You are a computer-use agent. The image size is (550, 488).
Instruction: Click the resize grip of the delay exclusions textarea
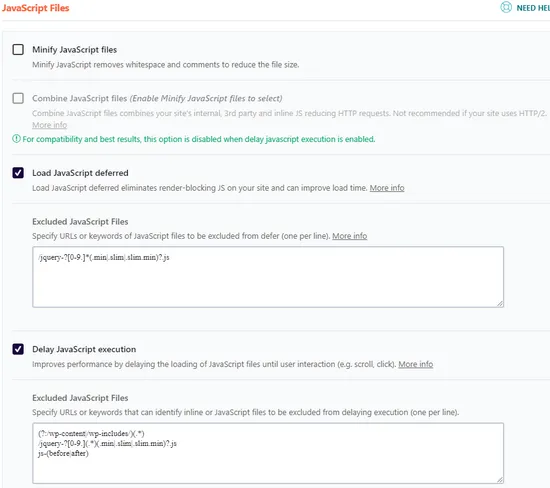pyautogui.click(x=500, y=480)
